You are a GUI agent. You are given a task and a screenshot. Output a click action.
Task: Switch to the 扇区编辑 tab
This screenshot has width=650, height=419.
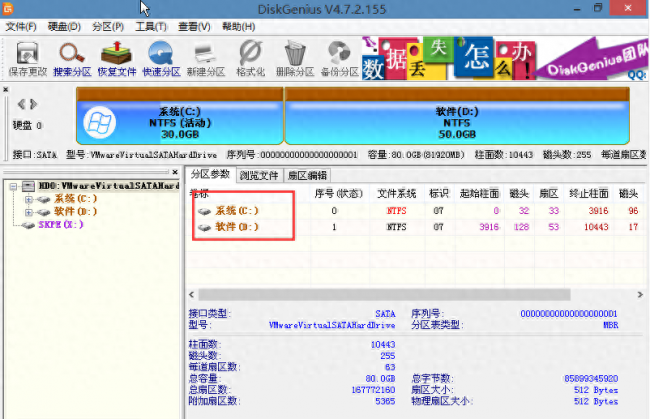pos(307,176)
